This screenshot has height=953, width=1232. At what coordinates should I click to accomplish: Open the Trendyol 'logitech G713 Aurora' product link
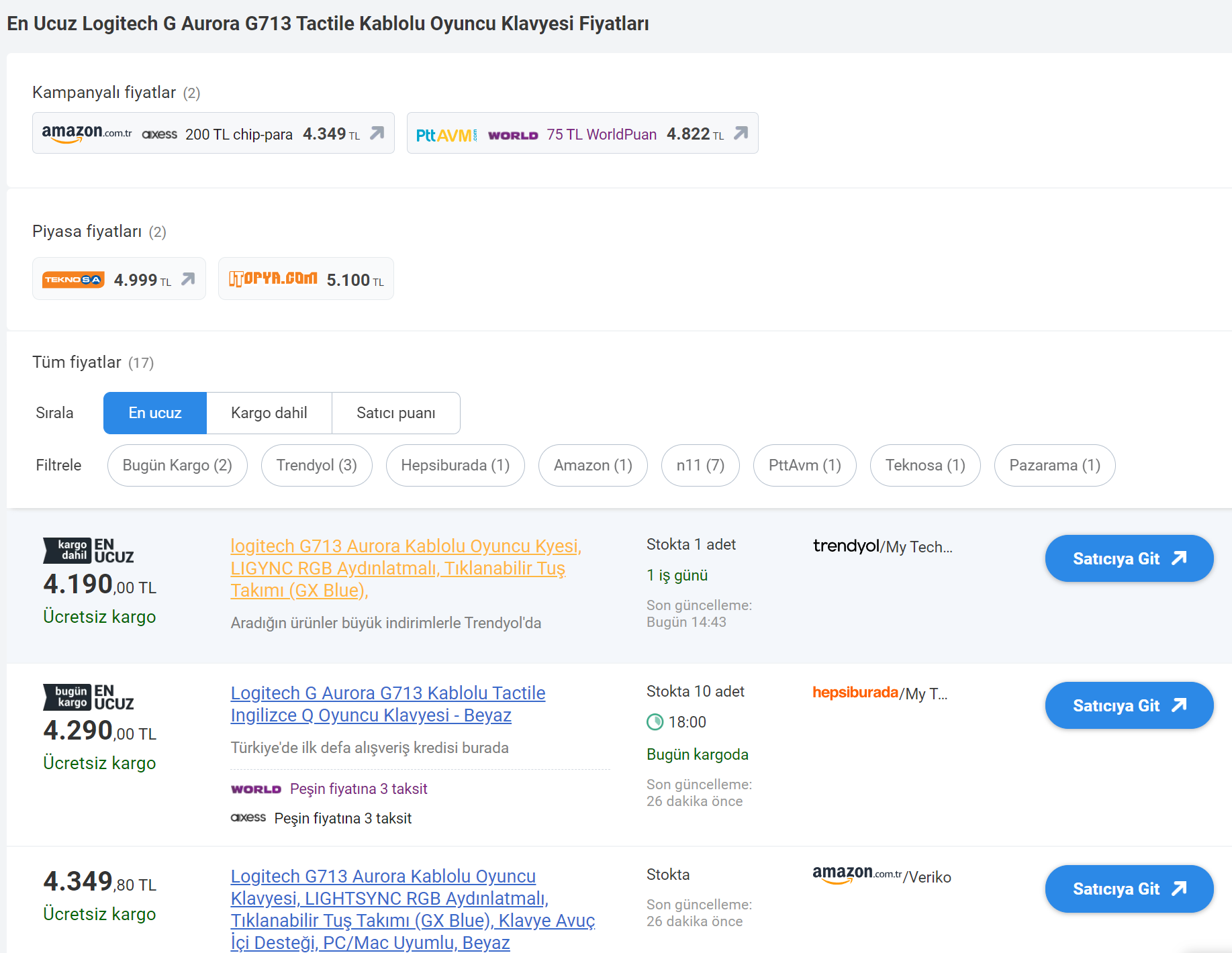coord(406,568)
